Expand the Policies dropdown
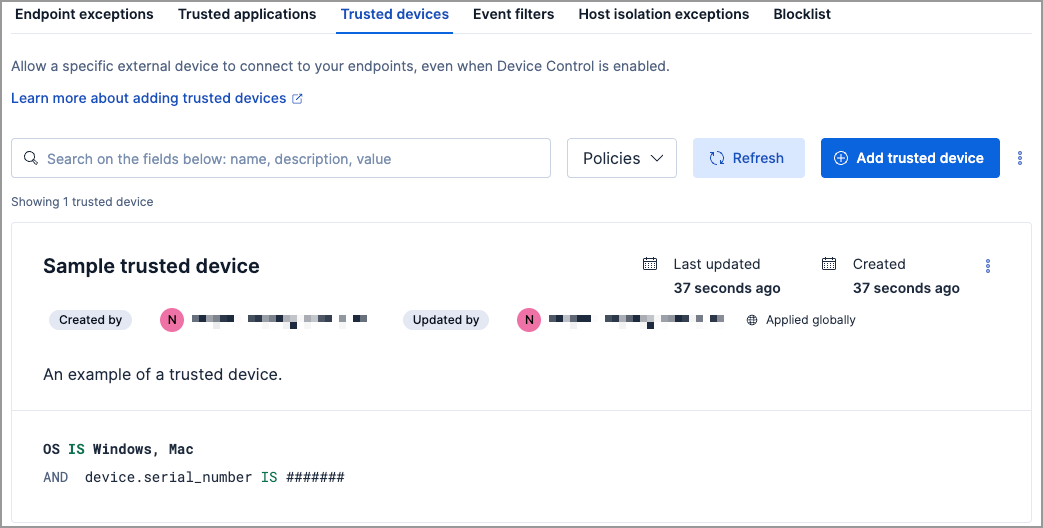 click(622, 158)
